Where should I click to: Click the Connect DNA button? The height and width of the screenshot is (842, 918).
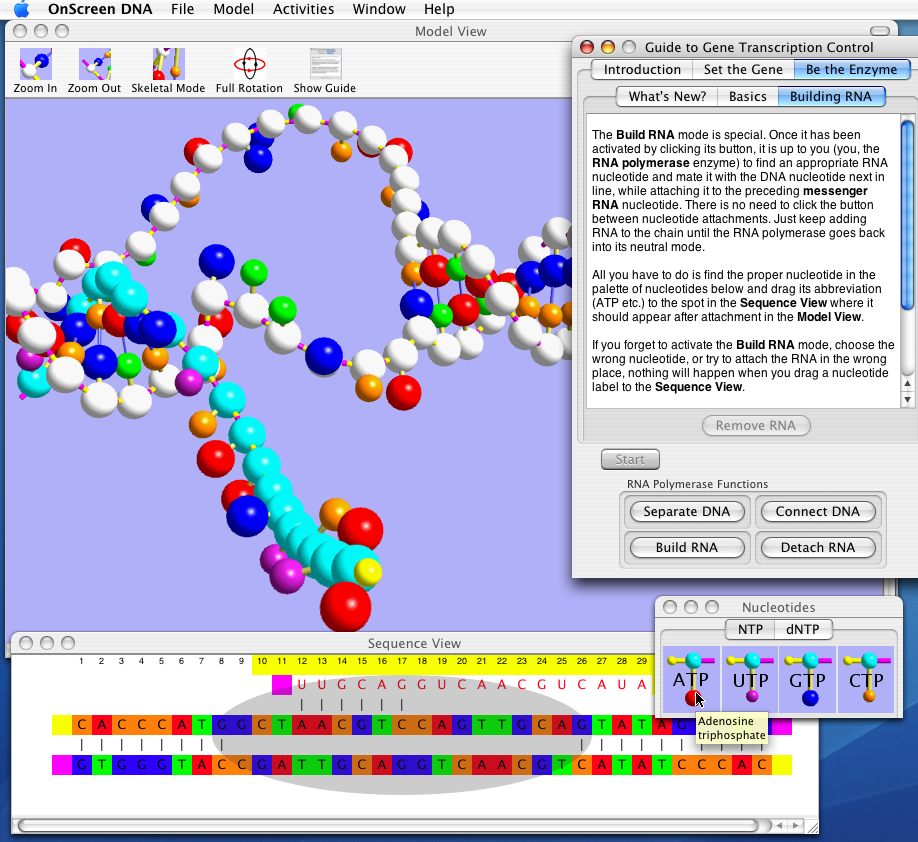(x=818, y=511)
